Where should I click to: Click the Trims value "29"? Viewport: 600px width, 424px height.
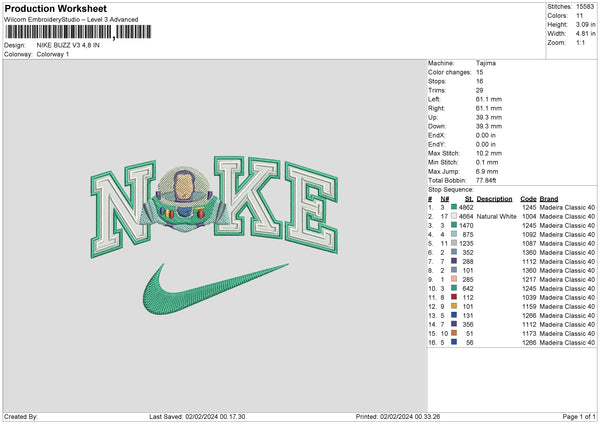pos(479,90)
